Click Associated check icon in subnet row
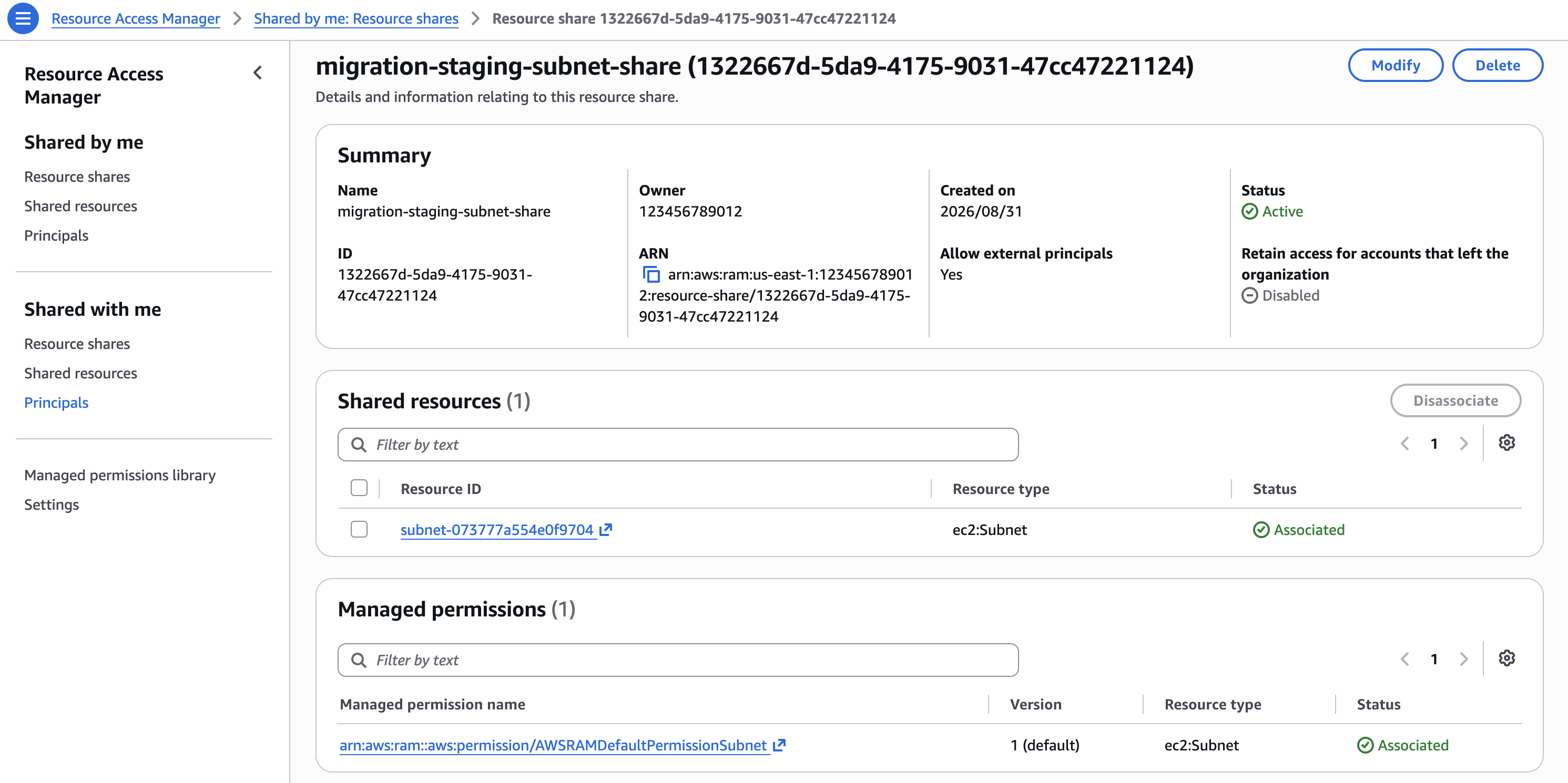 click(1260, 530)
